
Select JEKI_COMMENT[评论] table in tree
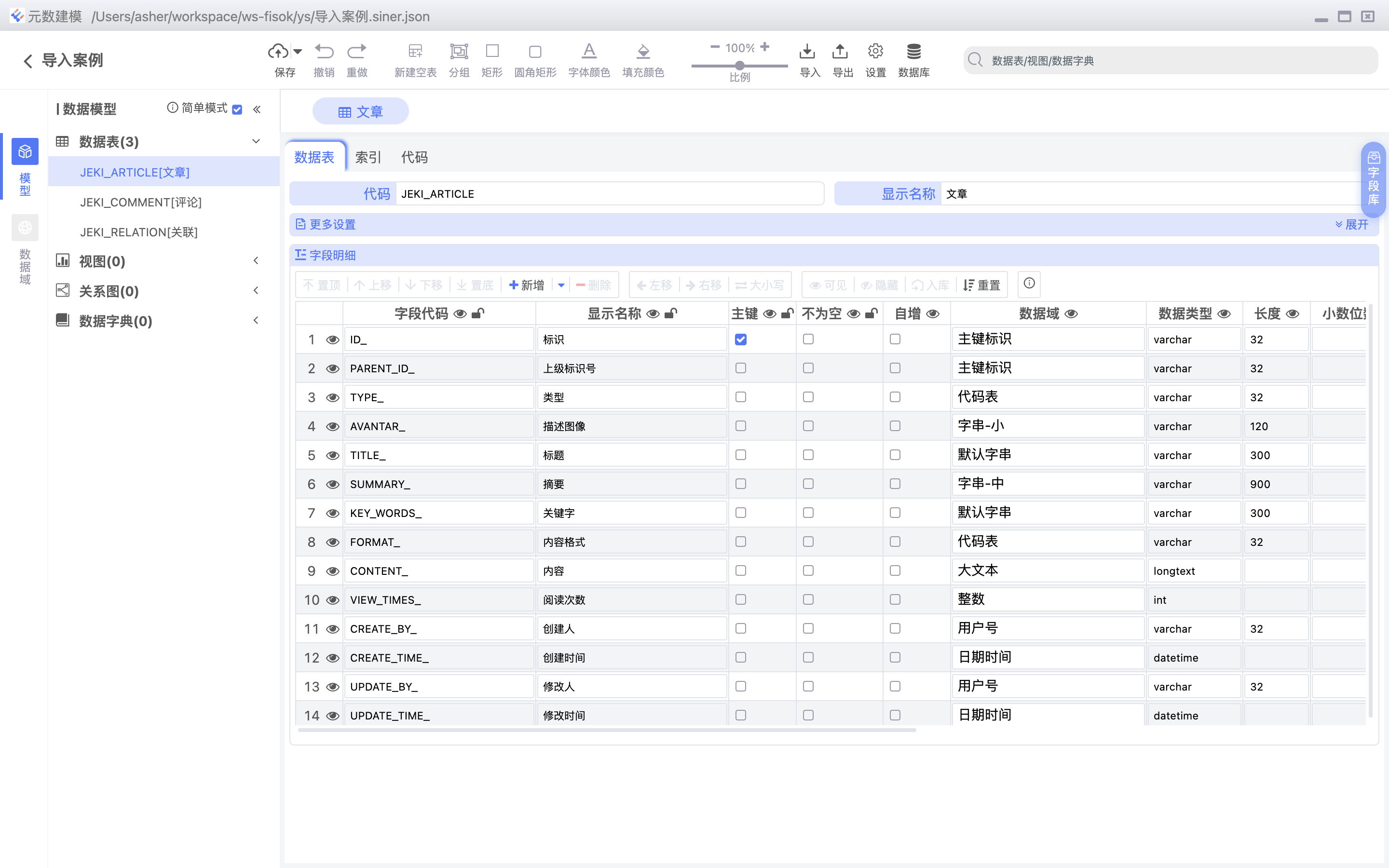point(141,202)
